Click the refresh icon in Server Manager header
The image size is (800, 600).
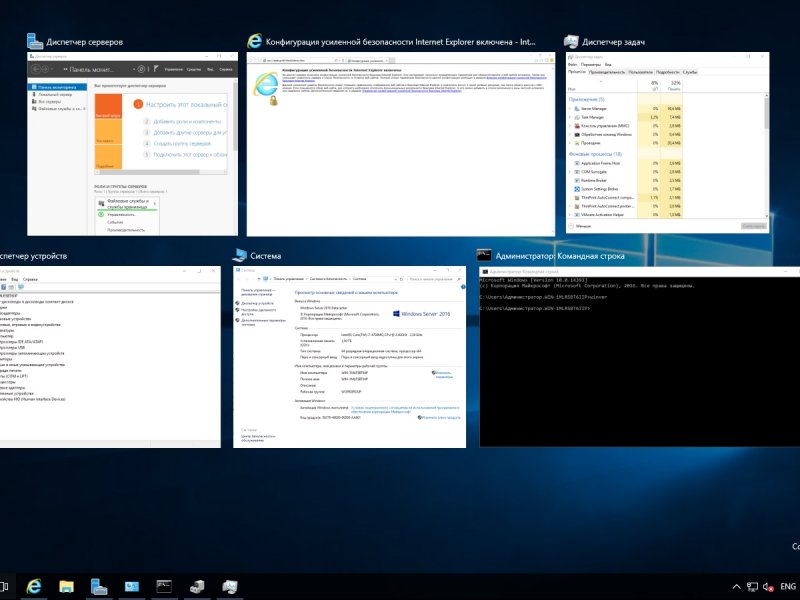[x=141, y=69]
